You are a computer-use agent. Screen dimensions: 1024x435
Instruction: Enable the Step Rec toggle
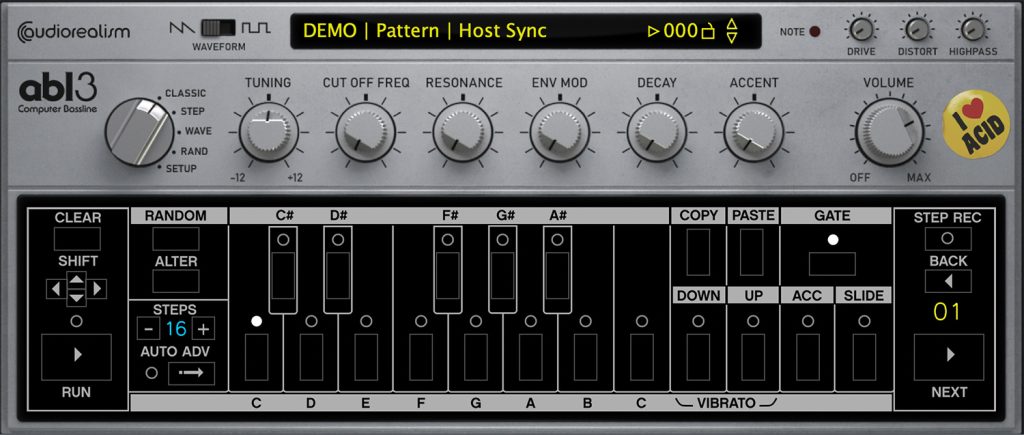947,239
